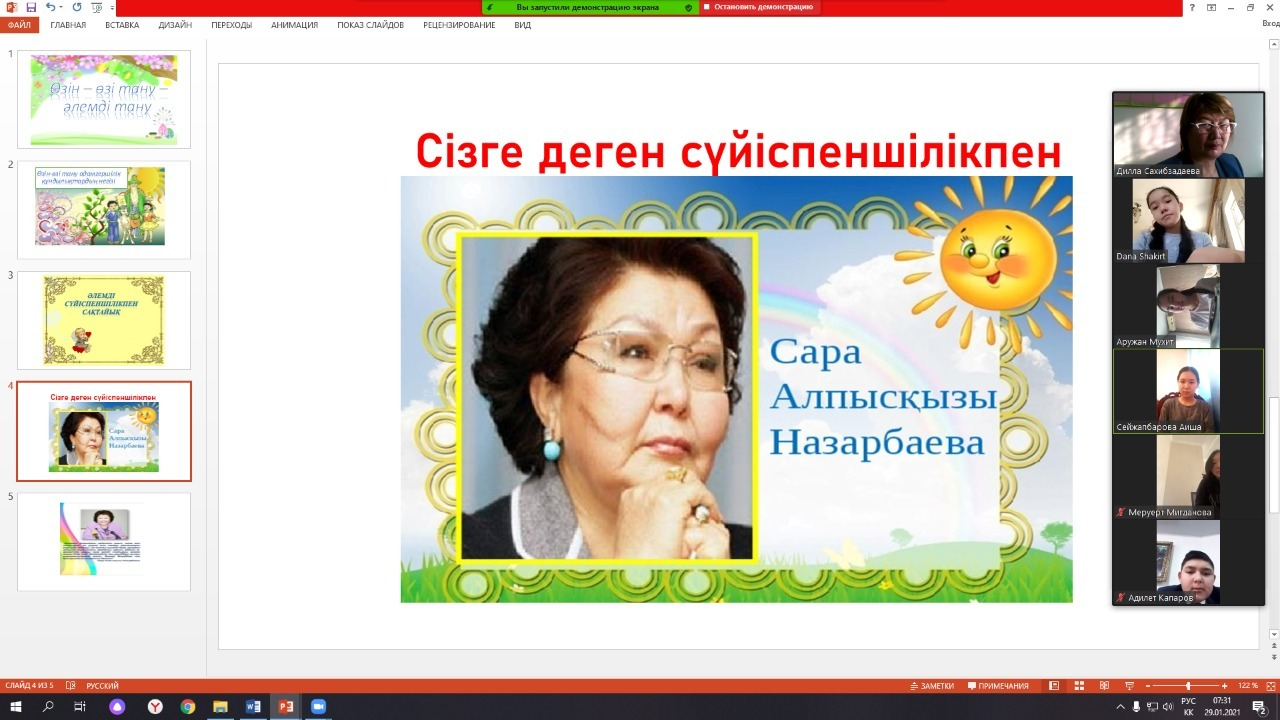Fit slide to current window icon
Viewport: 1280px width, 720px height.
coord(1270,686)
